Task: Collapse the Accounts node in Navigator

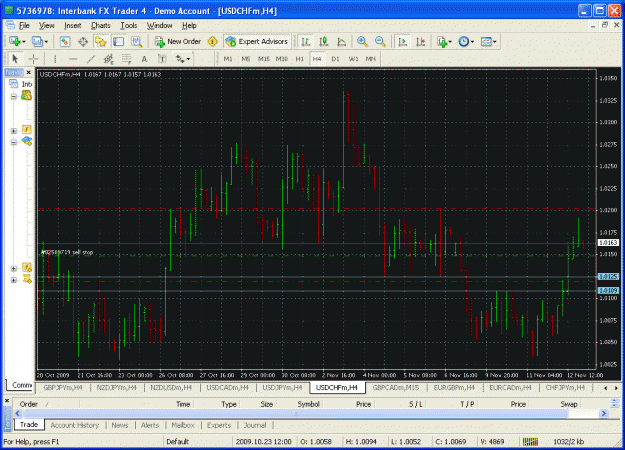Action: (14, 96)
